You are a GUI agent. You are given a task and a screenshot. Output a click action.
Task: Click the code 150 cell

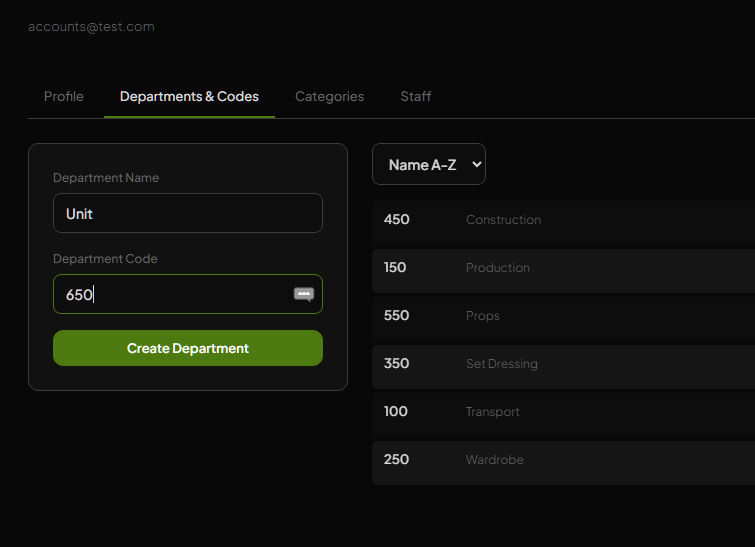pyautogui.click(x=395, y=268)
